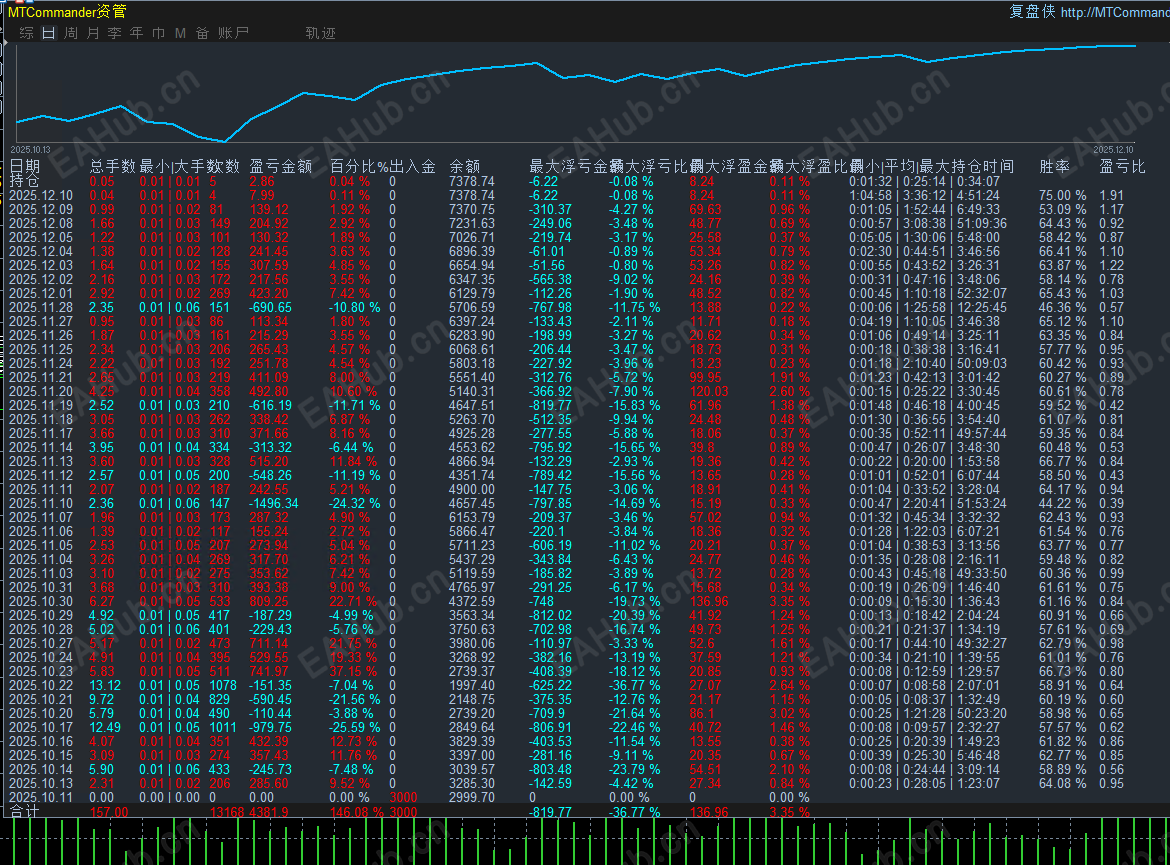
Task: Toggle the 账户 account display option
Action: [232, 32]
